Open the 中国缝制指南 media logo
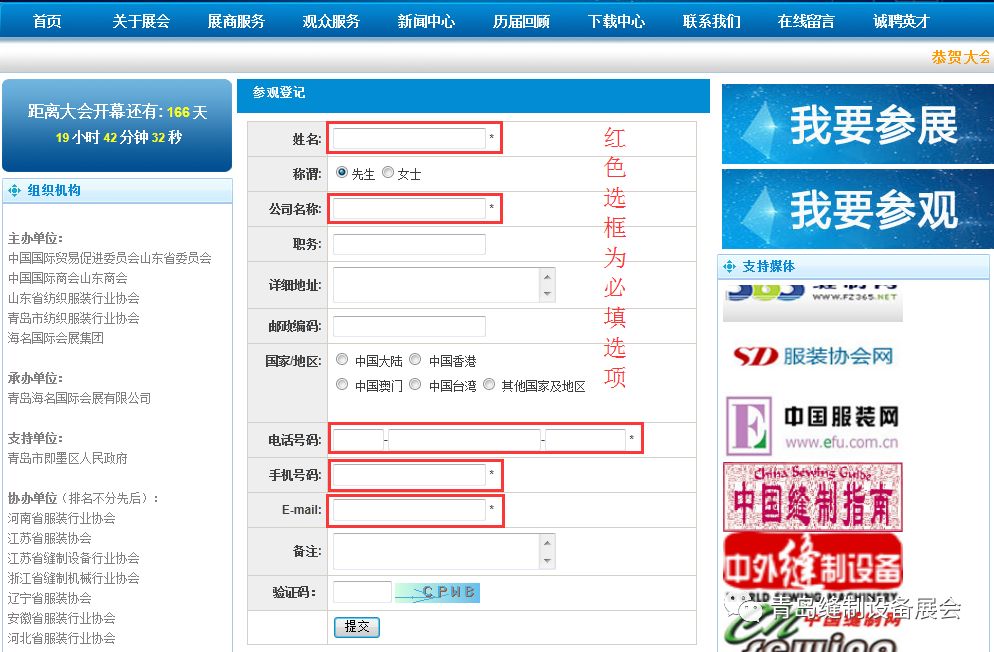 coord(812,496)
